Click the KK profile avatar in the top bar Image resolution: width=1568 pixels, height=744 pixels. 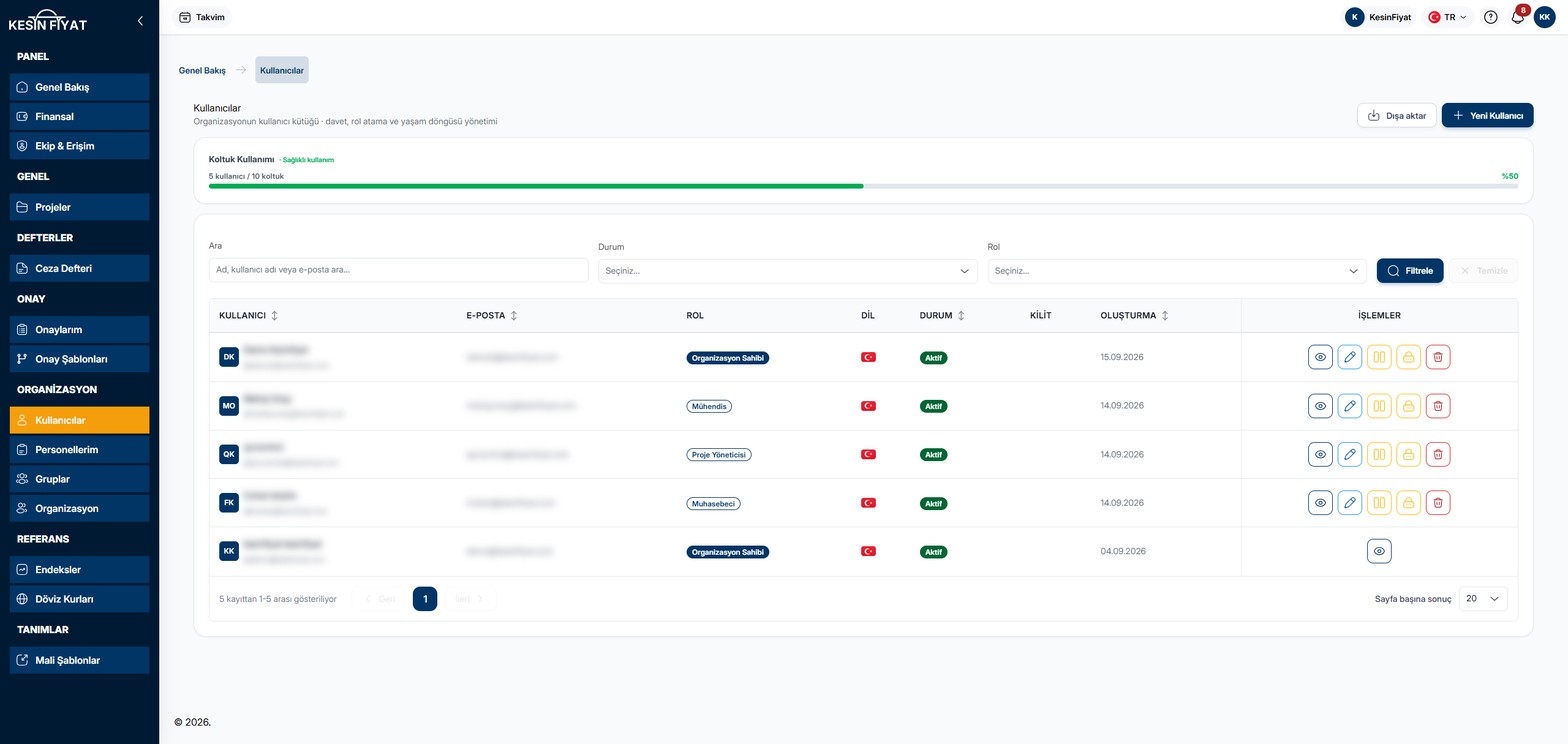tap(1544, 17)
